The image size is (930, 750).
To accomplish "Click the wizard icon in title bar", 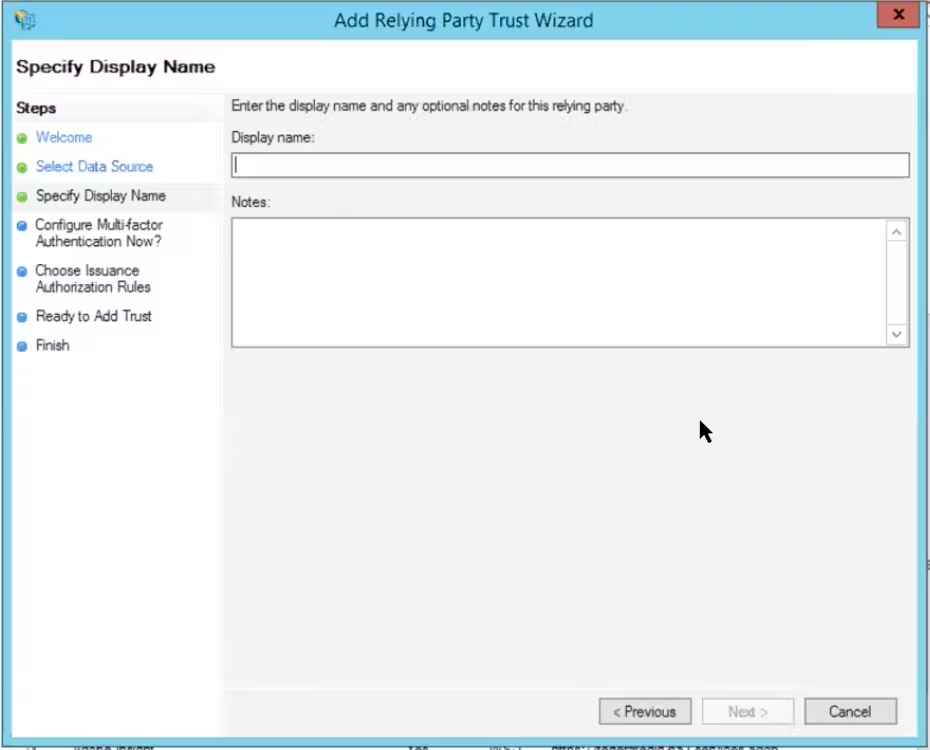I will pos(25,20).
